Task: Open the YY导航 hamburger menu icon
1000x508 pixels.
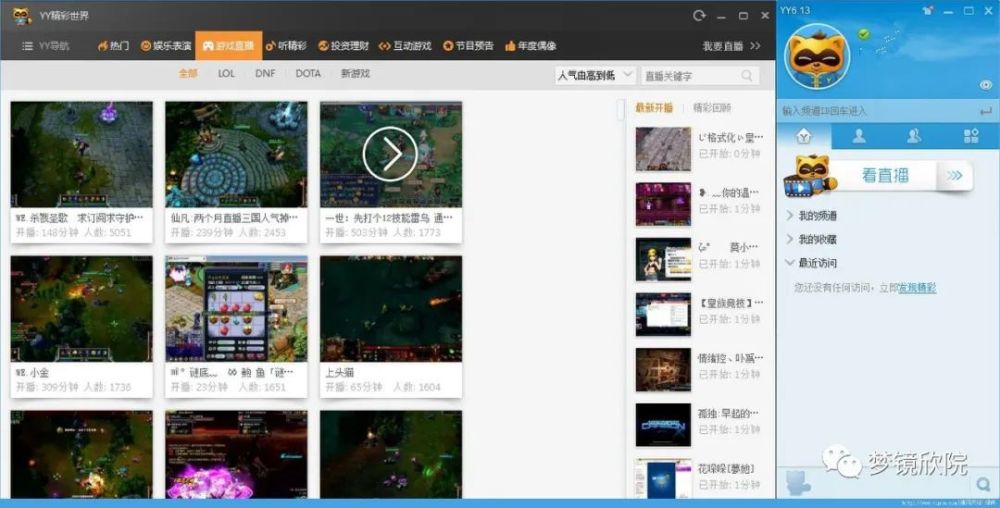Action: (27, 46)
